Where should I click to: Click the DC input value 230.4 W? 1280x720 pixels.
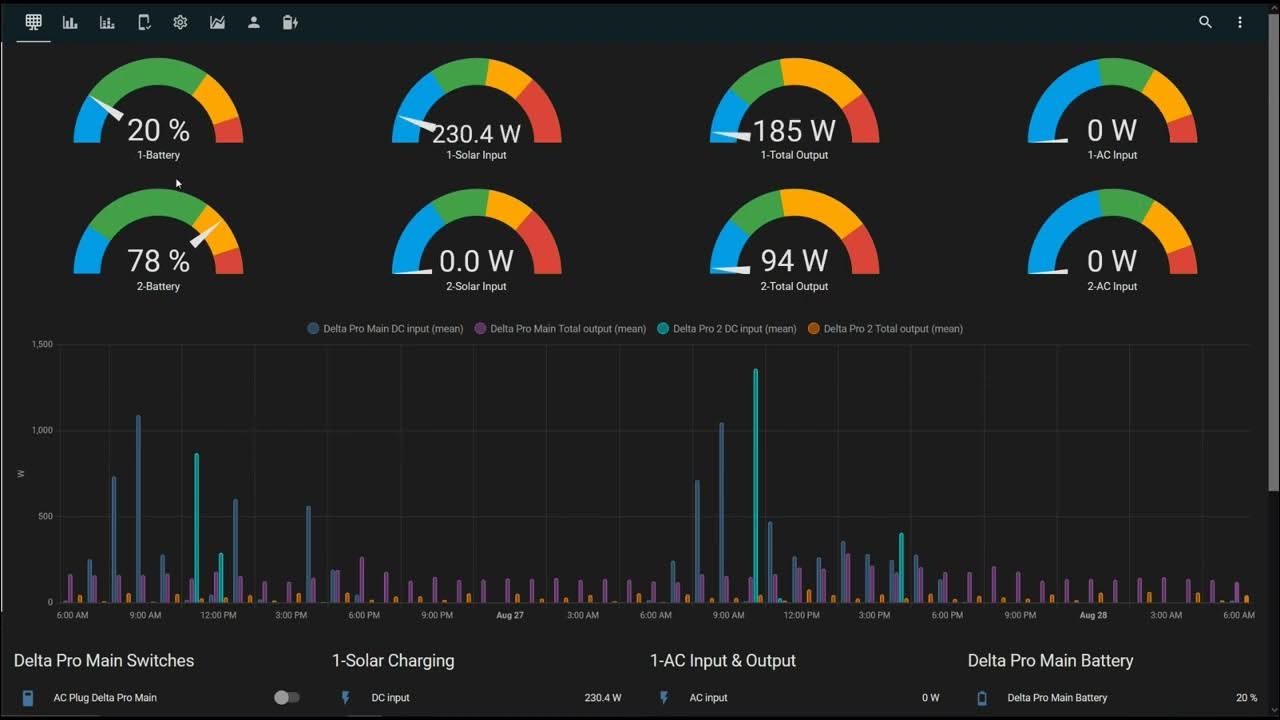603,698
